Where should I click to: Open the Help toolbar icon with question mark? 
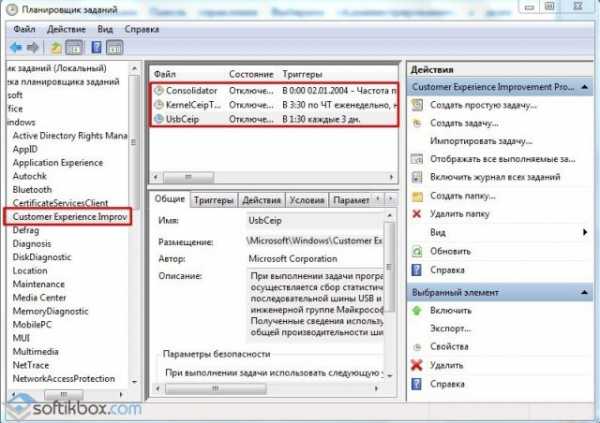pyautogui.click(x=96, y=47)
